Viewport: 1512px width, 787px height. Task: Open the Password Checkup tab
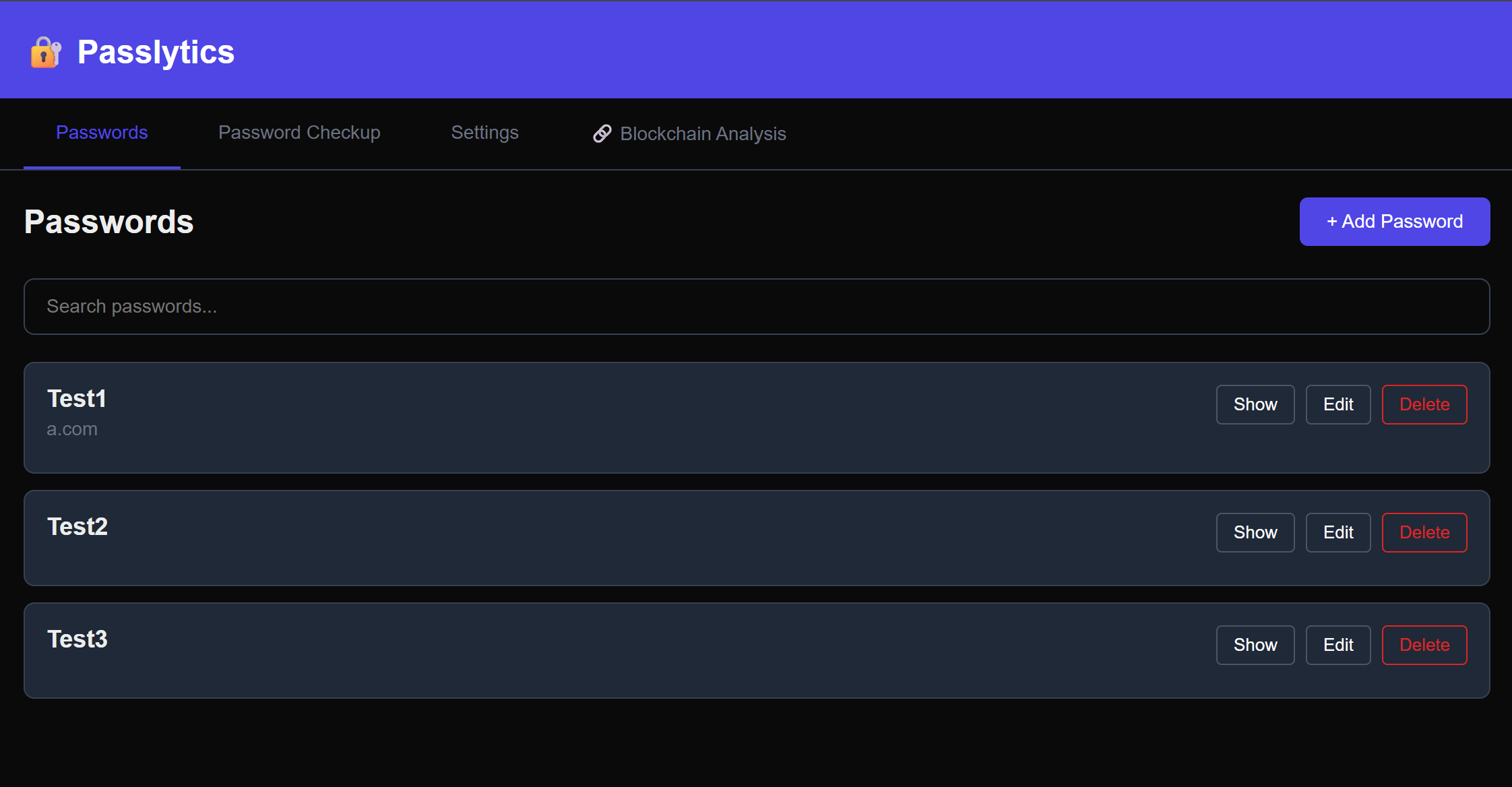299,133
